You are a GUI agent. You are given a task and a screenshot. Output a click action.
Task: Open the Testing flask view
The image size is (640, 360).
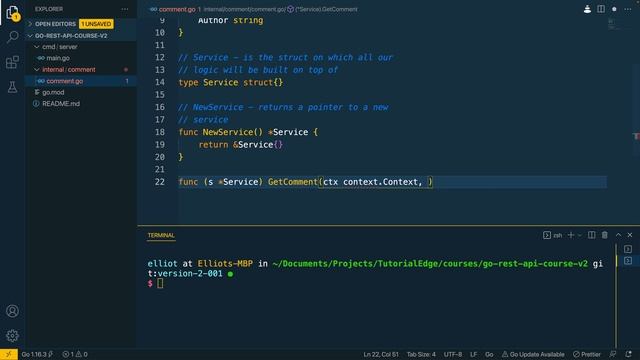13,87
